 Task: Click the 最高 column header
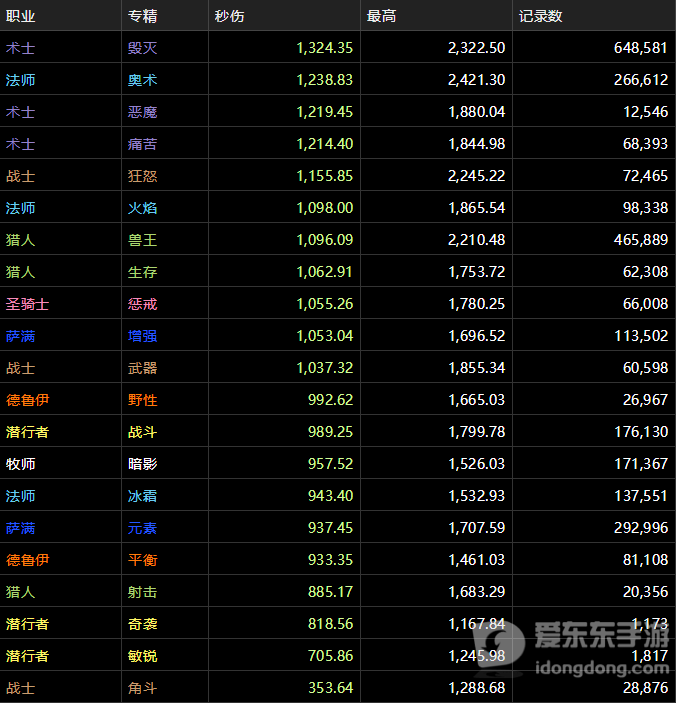pyautogui.click(x=381, y=16)
